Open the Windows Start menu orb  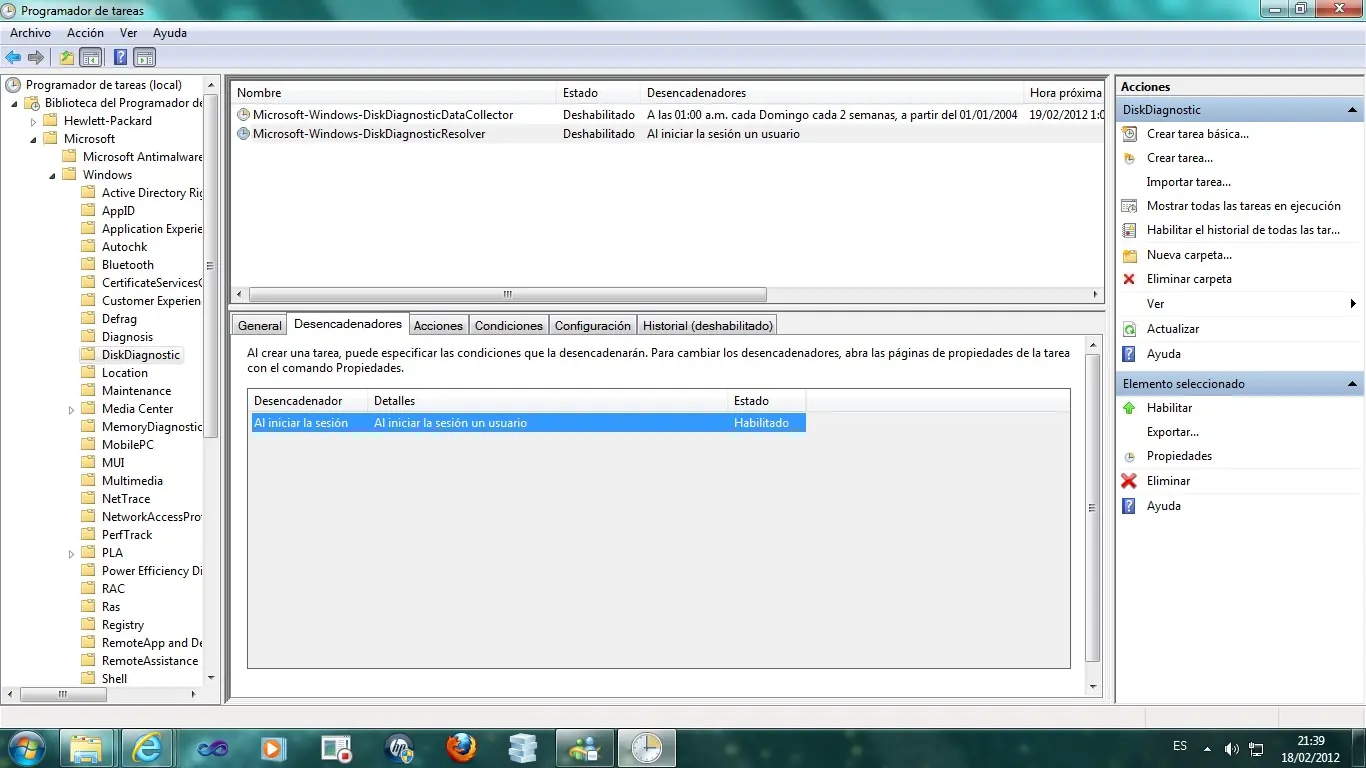tap(25, 747)
